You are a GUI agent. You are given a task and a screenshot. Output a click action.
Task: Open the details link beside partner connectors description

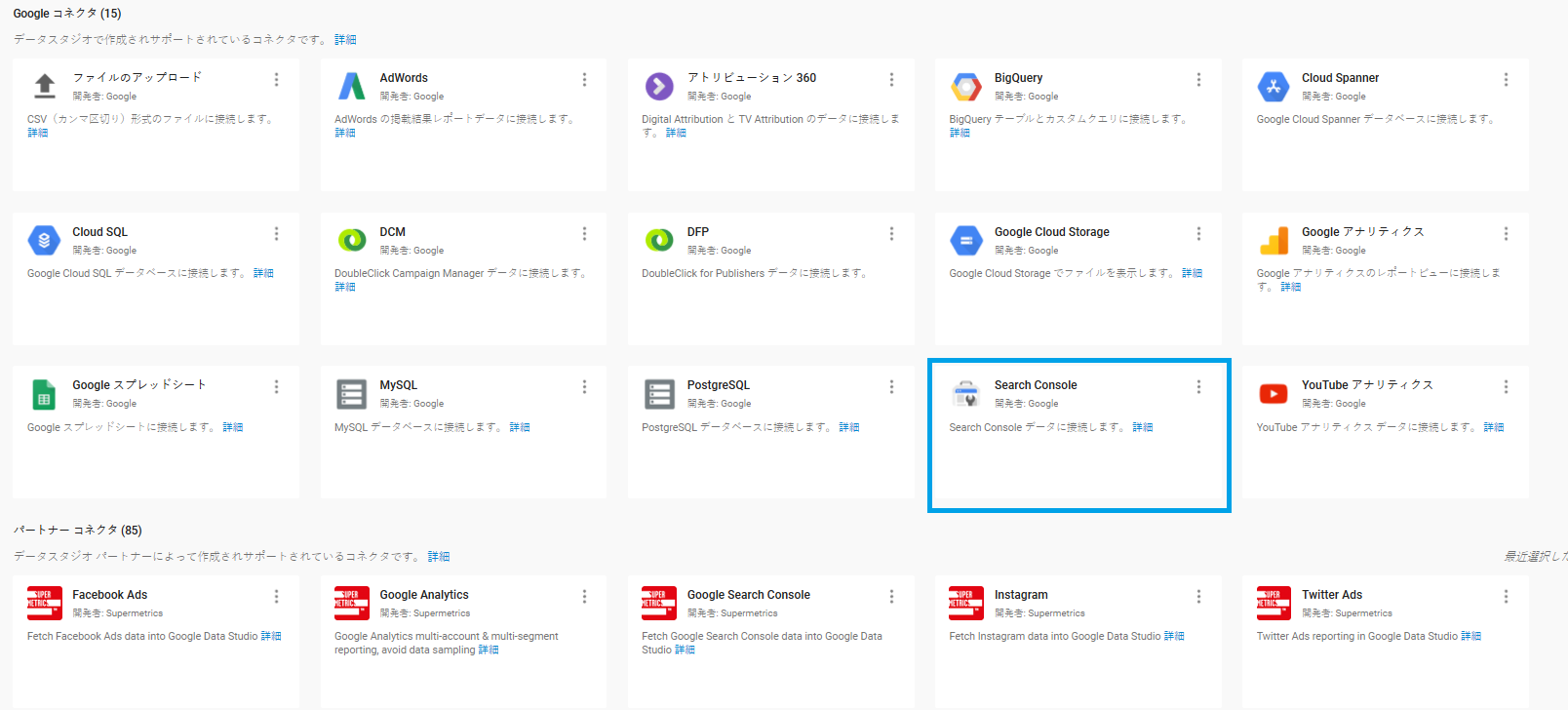click(439, 557)
